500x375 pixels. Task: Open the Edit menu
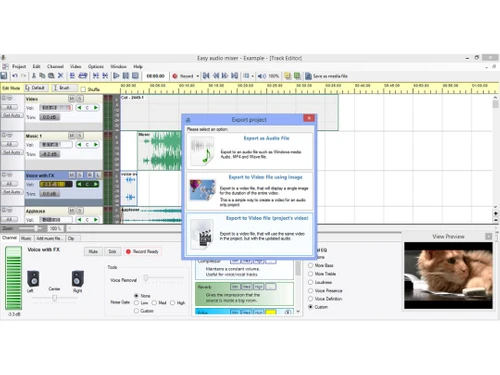tap(36, 66)
